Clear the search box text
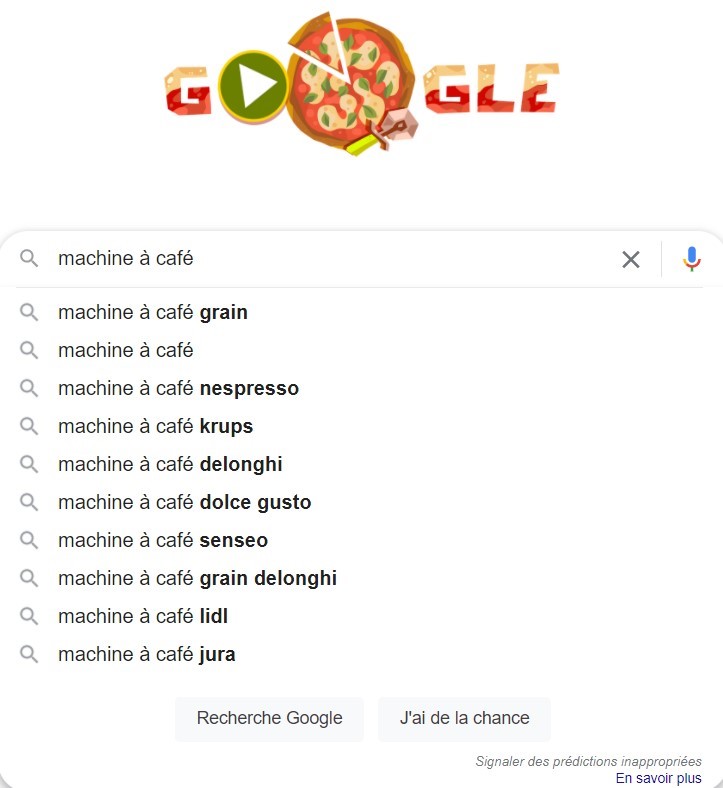 coord(631,260)
